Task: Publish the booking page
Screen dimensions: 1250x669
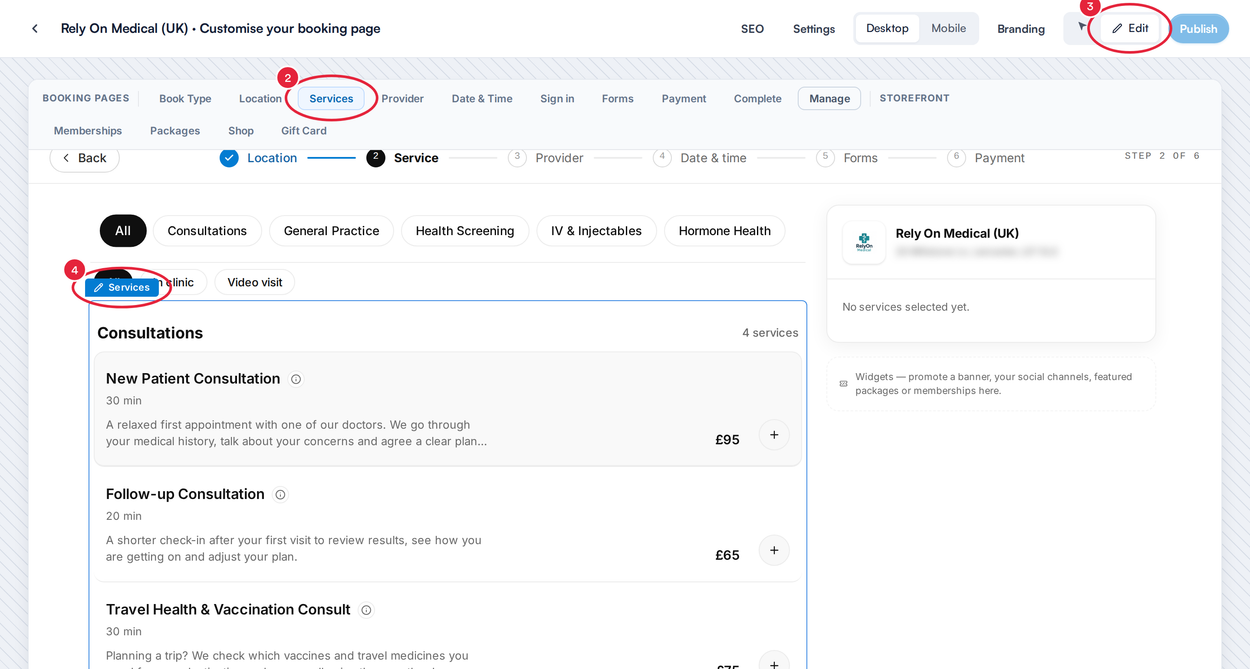Action: [1198, 28]
